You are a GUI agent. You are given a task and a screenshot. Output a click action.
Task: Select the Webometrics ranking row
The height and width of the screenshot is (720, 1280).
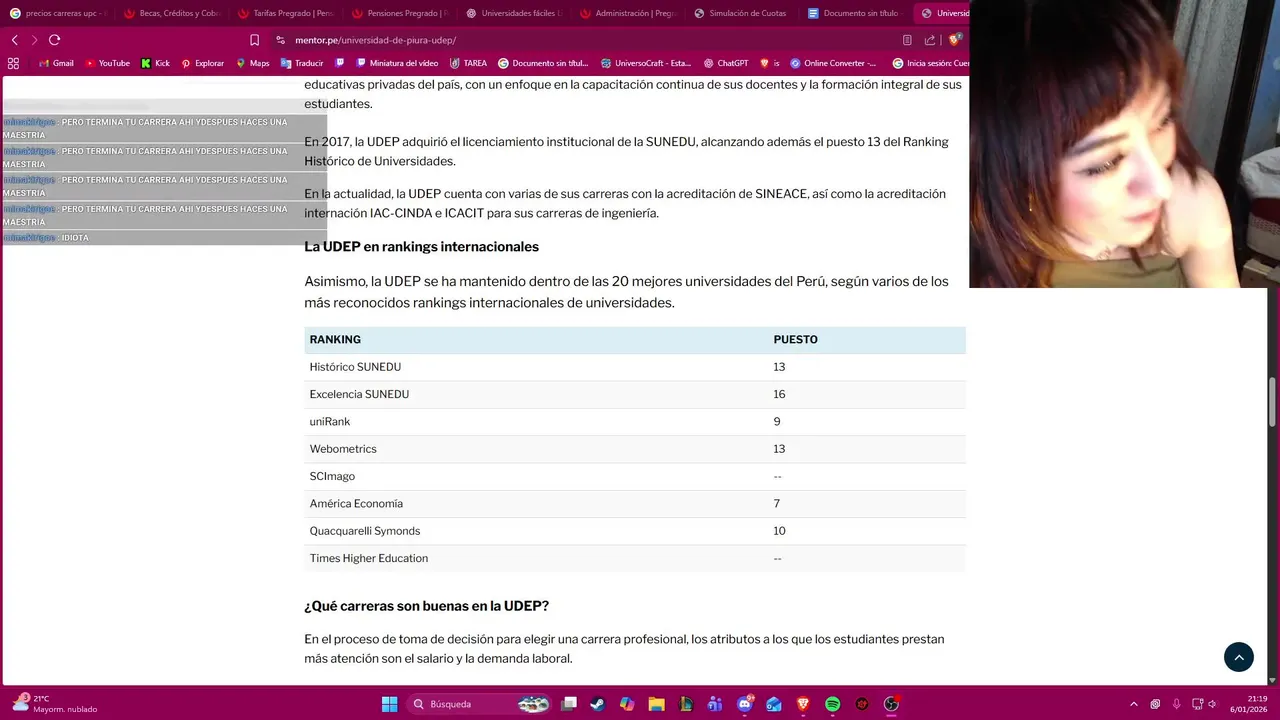coord(635,449)
